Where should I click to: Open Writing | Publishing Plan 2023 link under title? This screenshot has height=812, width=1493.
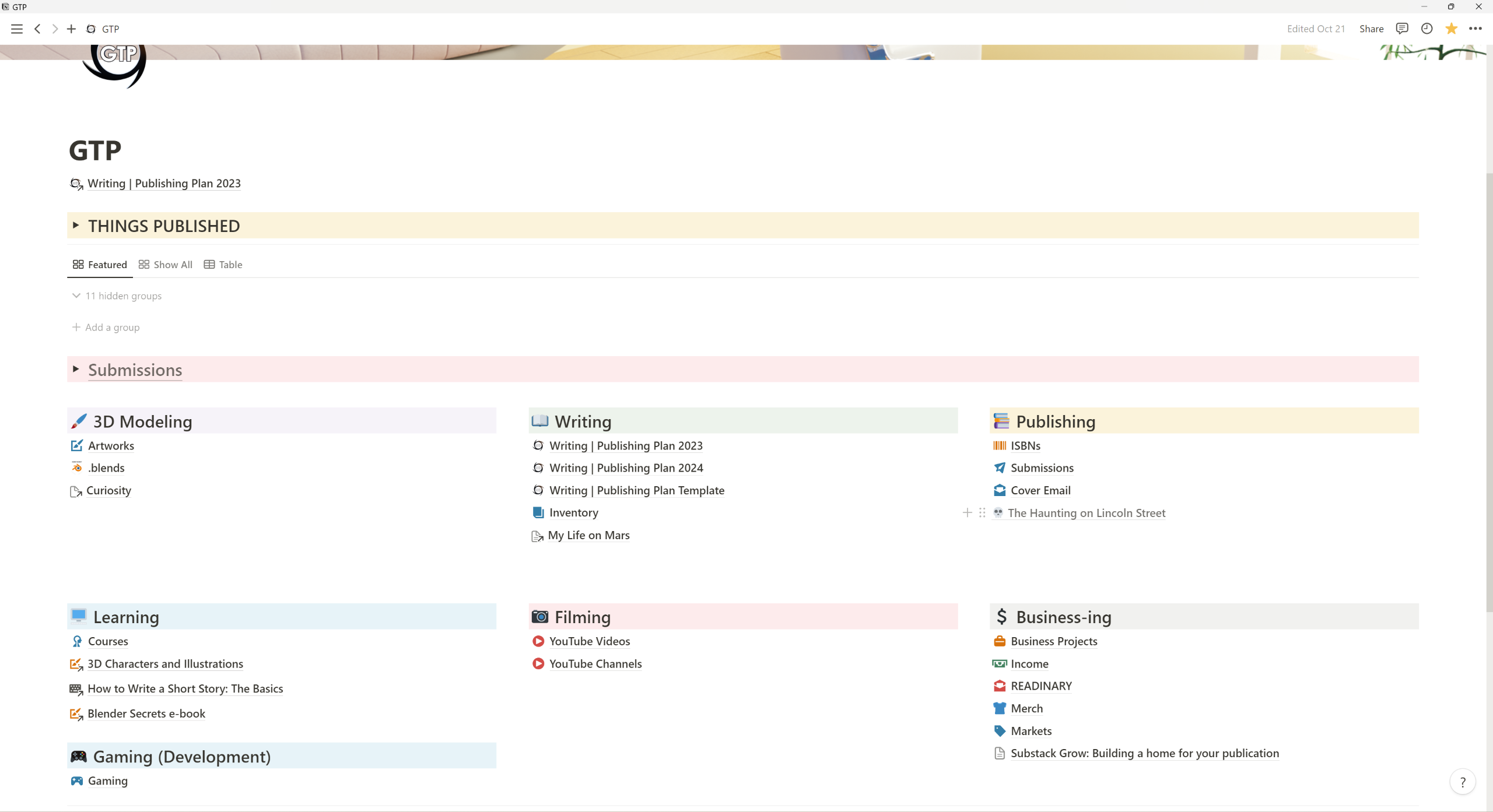tap(164, 183)
